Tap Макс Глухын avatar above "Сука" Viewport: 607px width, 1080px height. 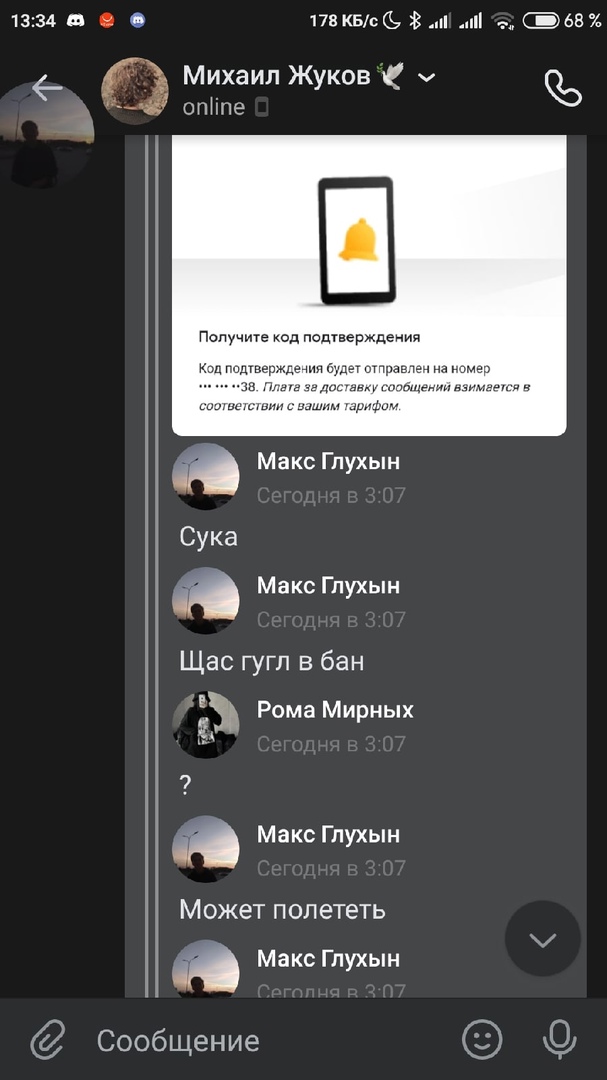[205, 477]
